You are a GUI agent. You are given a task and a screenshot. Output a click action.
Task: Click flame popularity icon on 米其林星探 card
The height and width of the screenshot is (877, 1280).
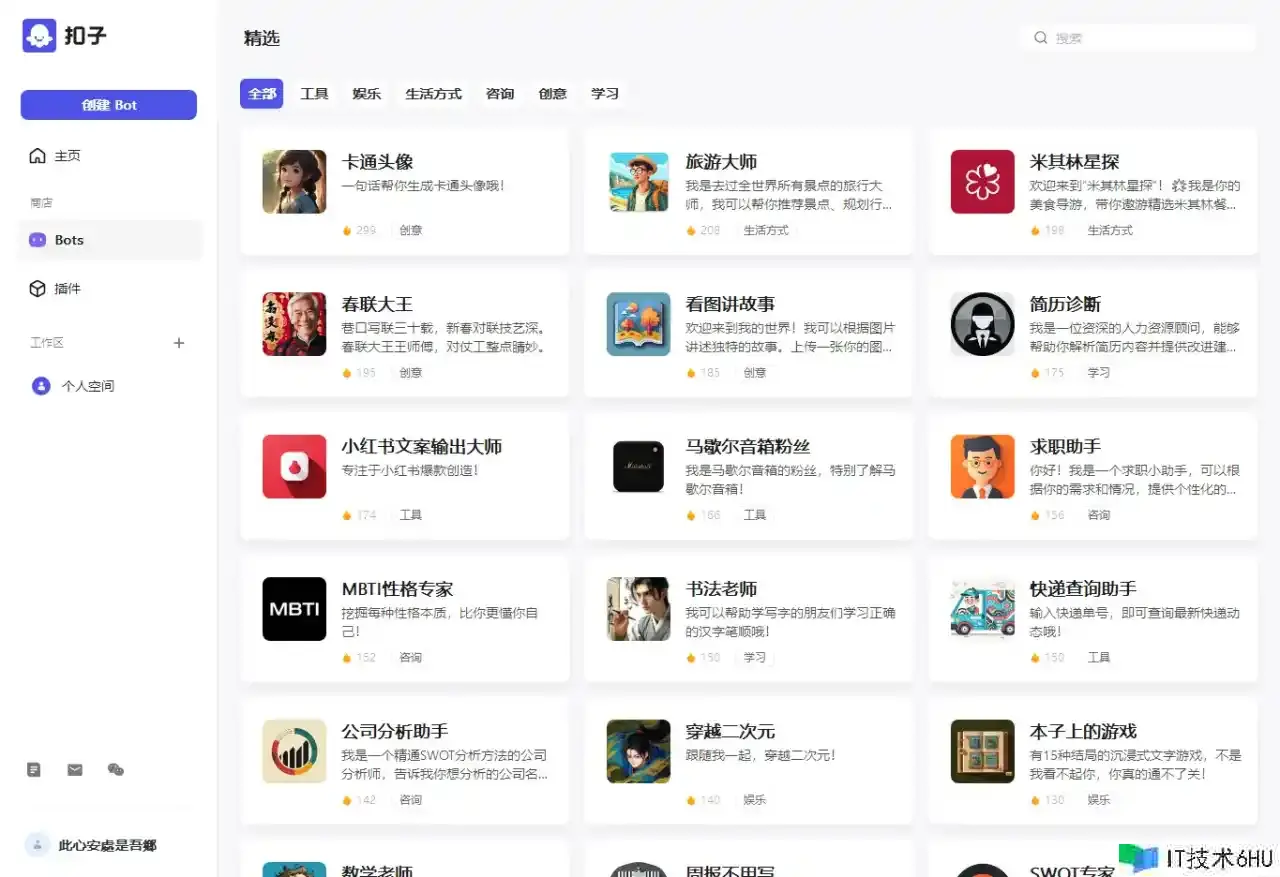click(1035, 230)
